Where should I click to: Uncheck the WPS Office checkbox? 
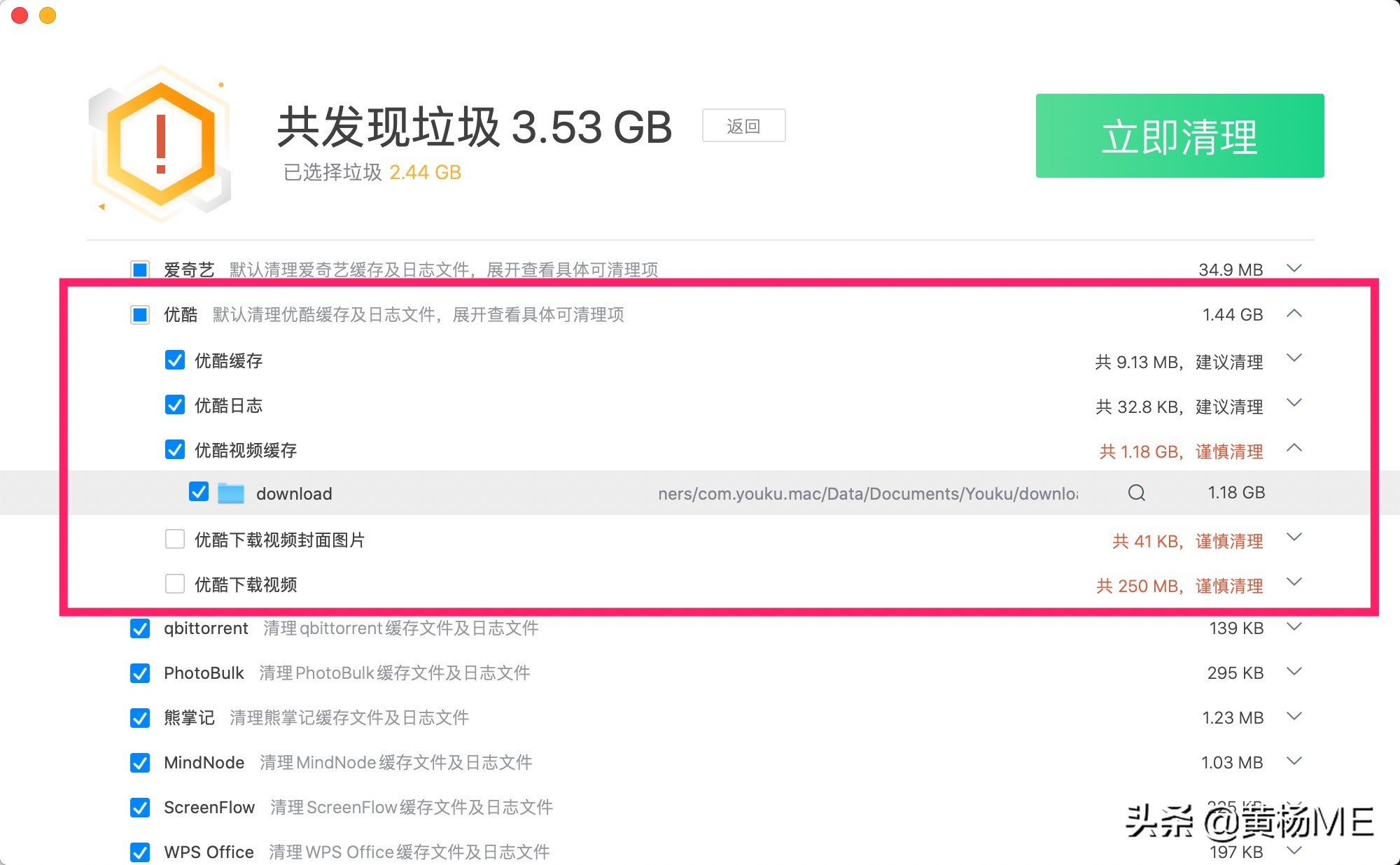(139, 852)
